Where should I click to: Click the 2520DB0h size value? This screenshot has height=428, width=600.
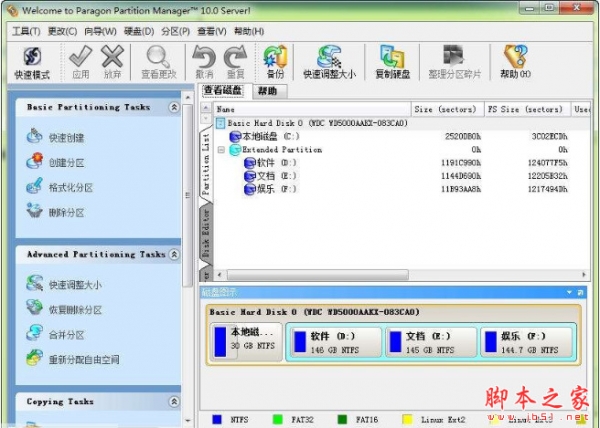tap(463, 136)
